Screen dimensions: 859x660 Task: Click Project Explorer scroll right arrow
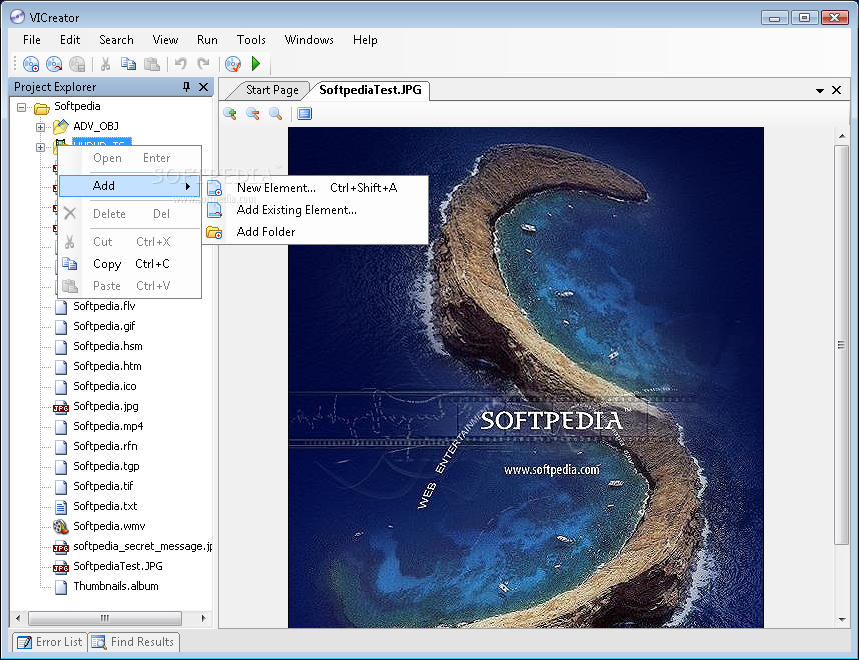click(x=203, y=618)
